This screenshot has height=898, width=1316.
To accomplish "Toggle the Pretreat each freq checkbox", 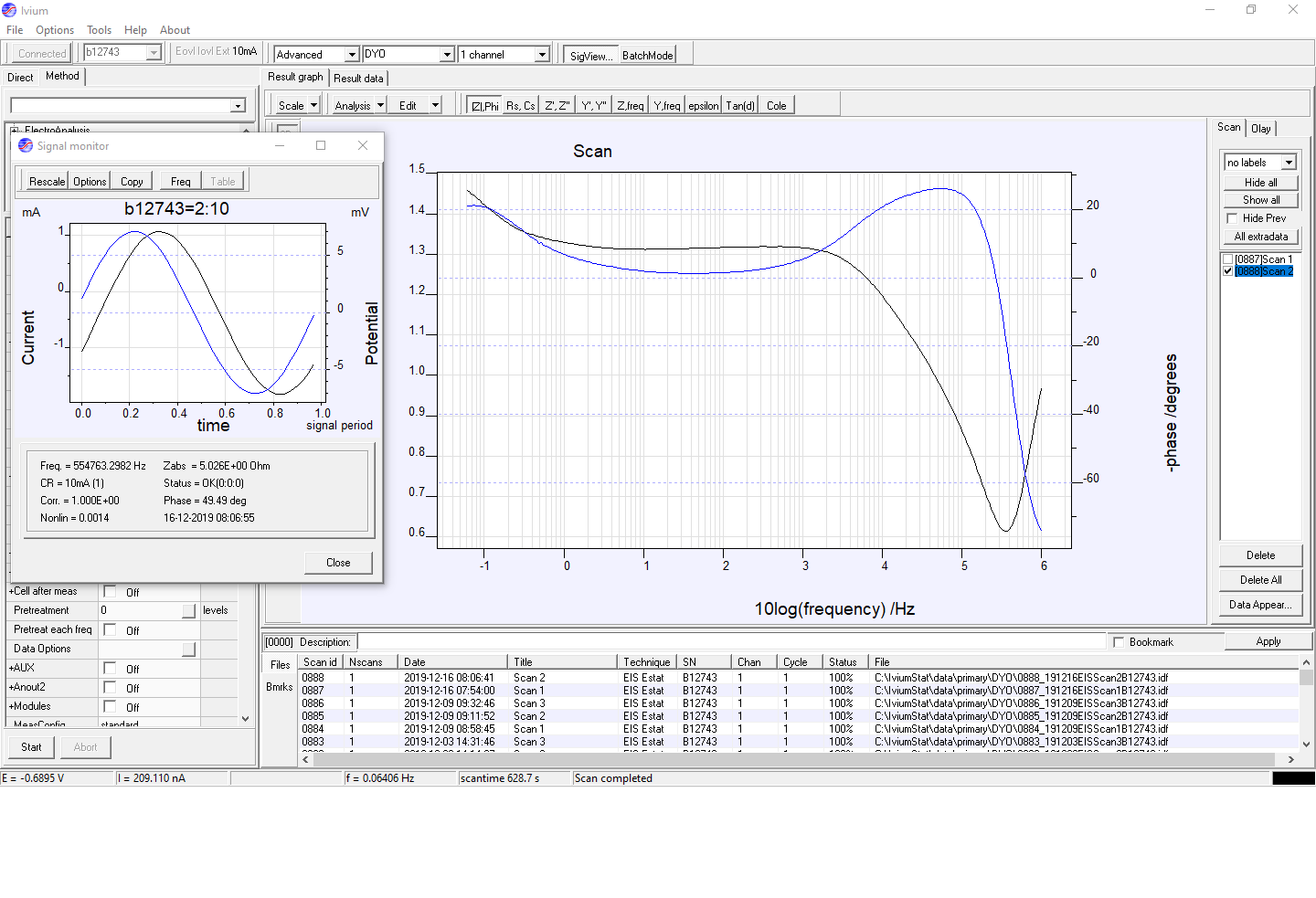I will (x=110, y=629).
